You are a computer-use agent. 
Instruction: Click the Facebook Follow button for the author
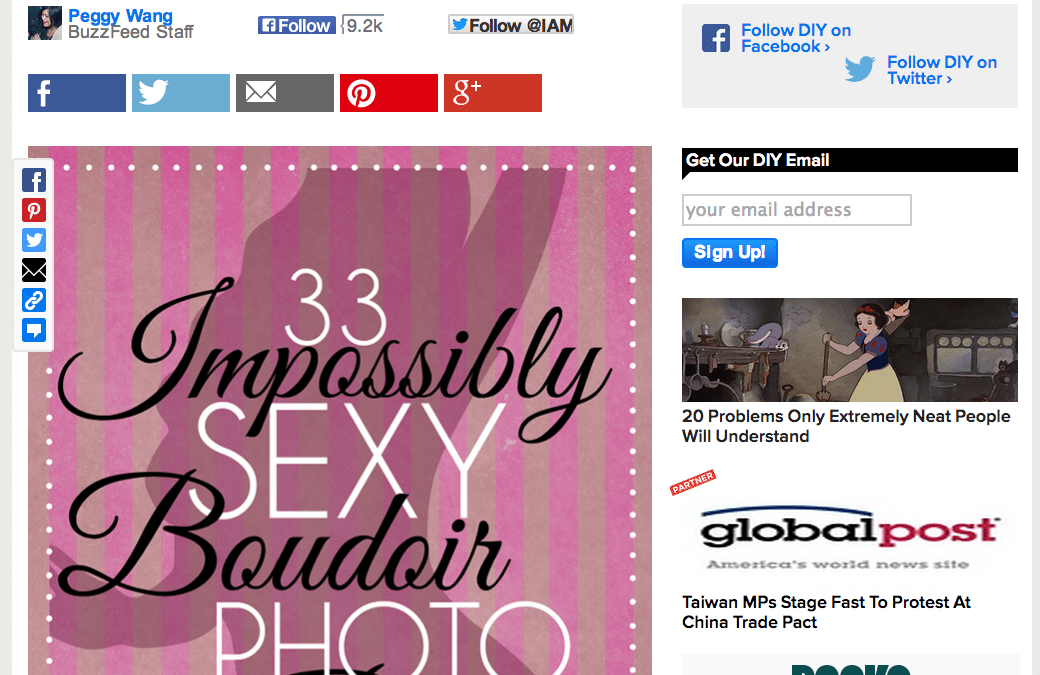click(296, 25)
